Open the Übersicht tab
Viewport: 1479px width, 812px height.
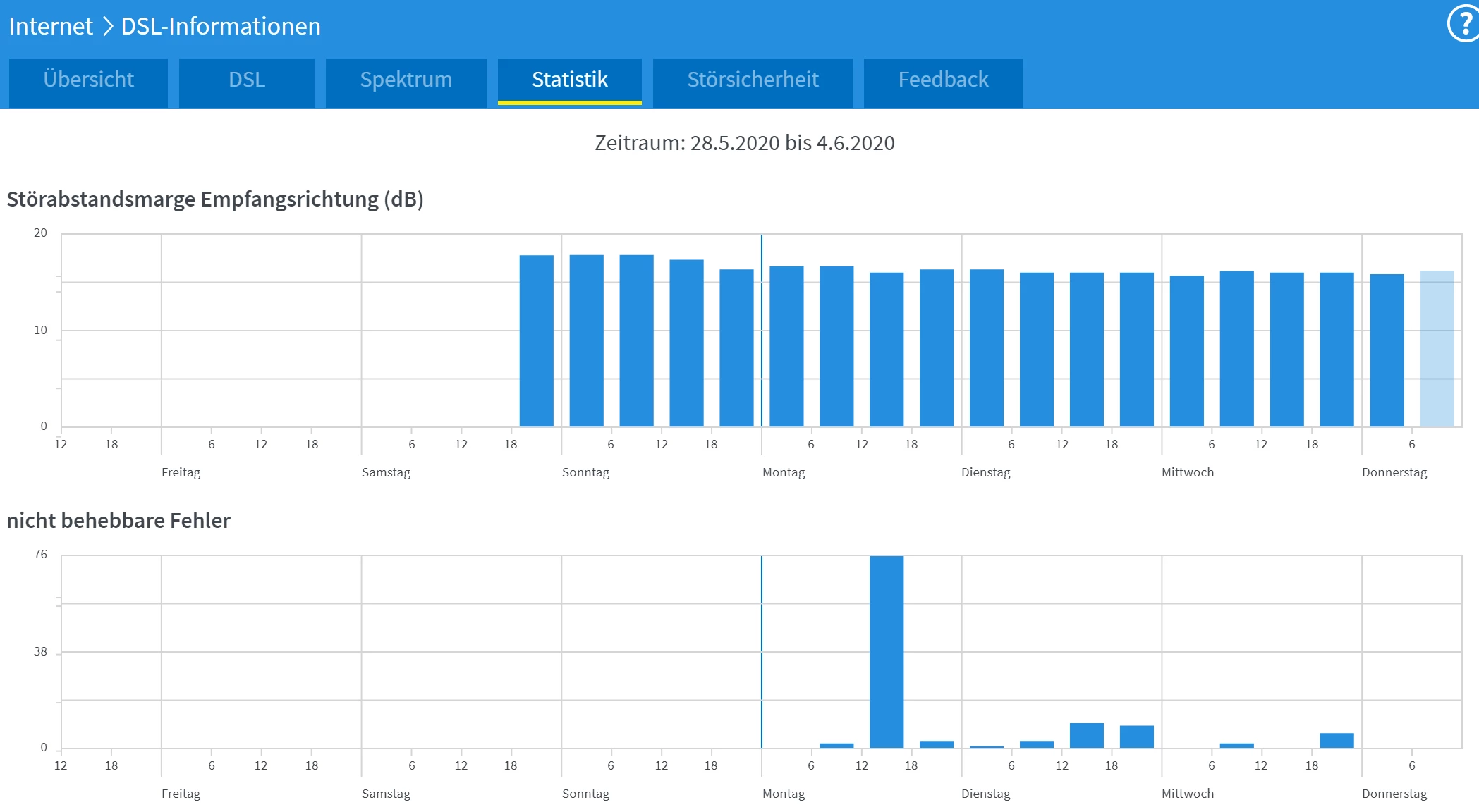(x=88, y=80)
